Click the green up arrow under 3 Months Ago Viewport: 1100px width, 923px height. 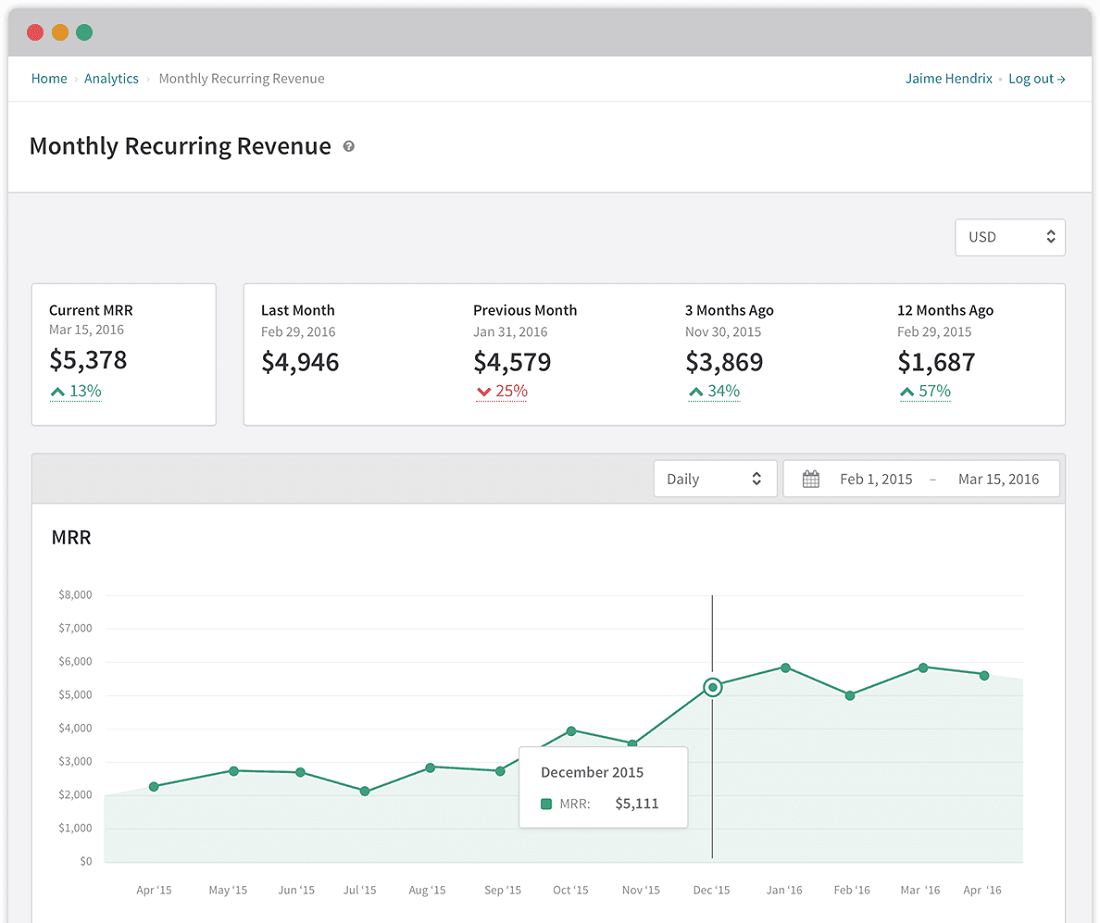pos(696,391)
